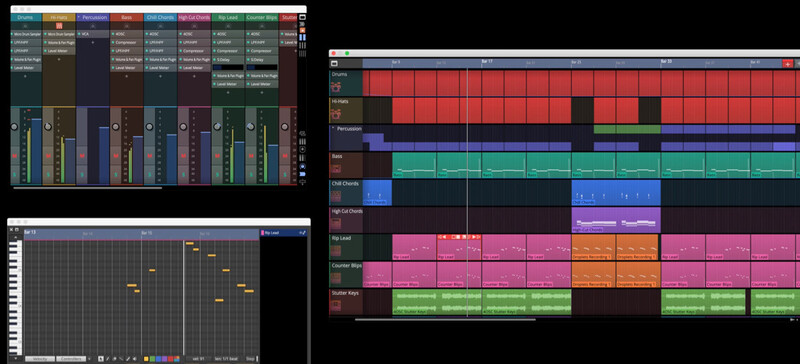This screenshot has width=800, height=364.
Task: Click the Drums track drum-kit icon in arrangement
Action: point(336,87)
